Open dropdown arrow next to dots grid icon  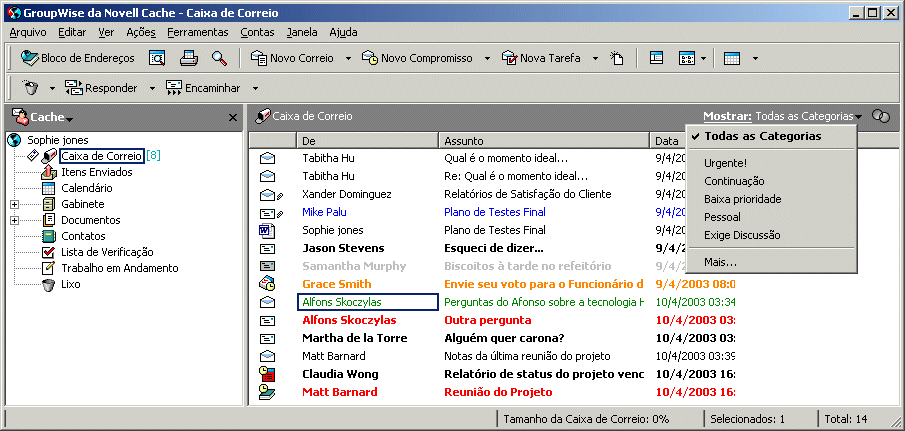[x=703, y=58]
